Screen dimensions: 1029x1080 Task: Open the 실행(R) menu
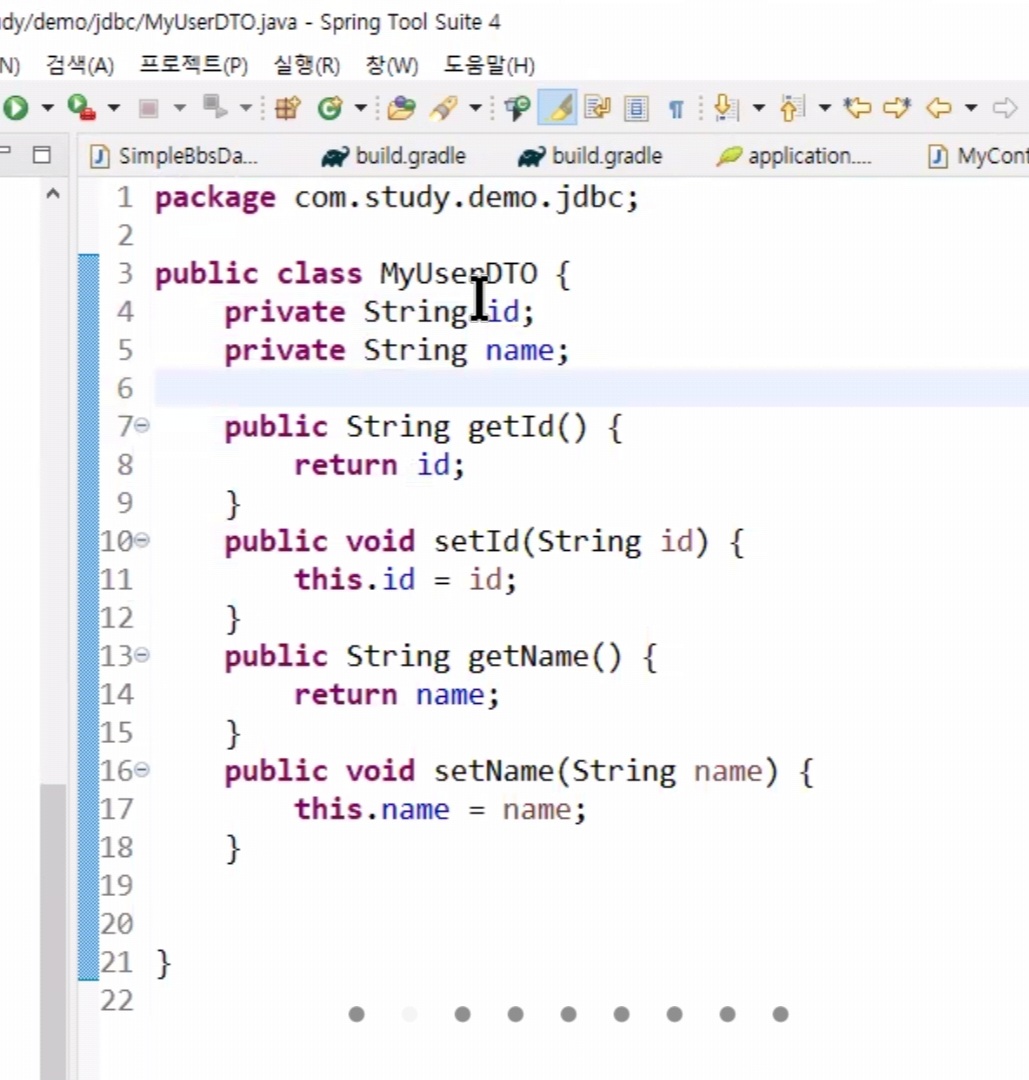[306, 65]
